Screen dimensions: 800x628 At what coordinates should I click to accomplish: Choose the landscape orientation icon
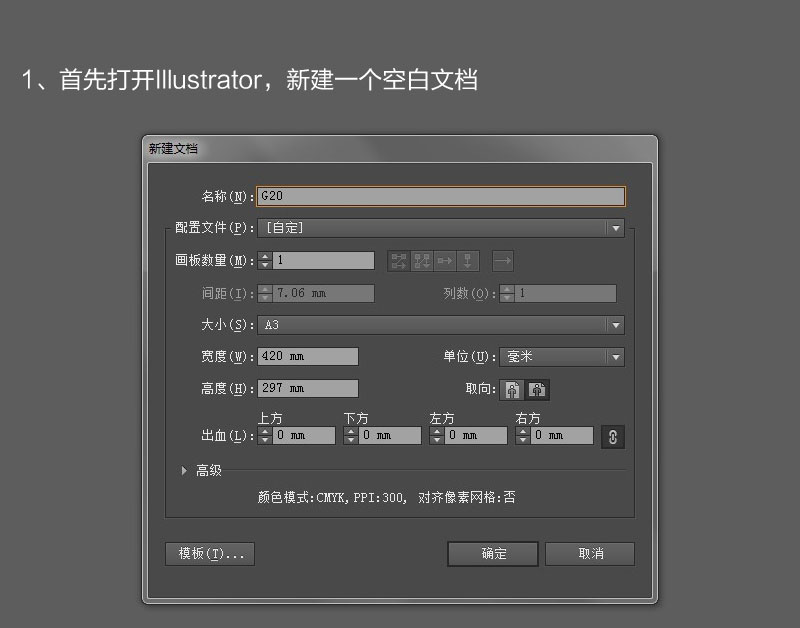point(537,390)
